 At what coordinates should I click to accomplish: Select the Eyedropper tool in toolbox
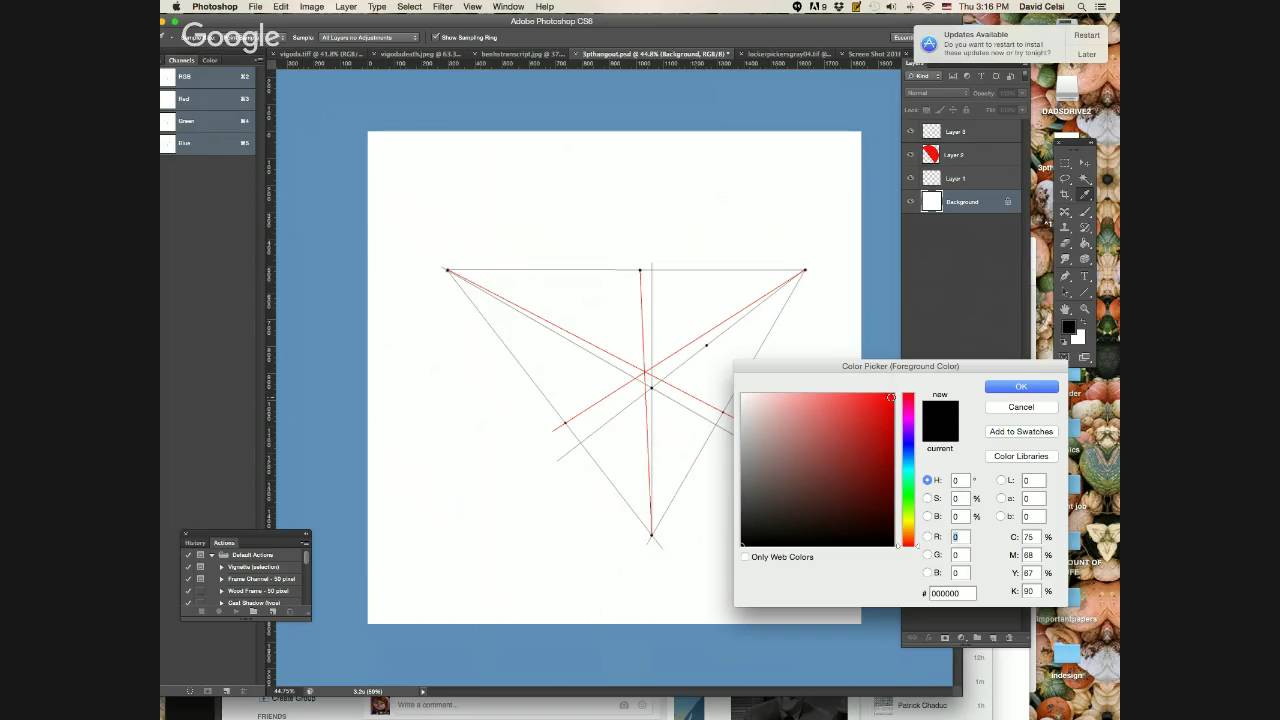[x=1085, y=194]
